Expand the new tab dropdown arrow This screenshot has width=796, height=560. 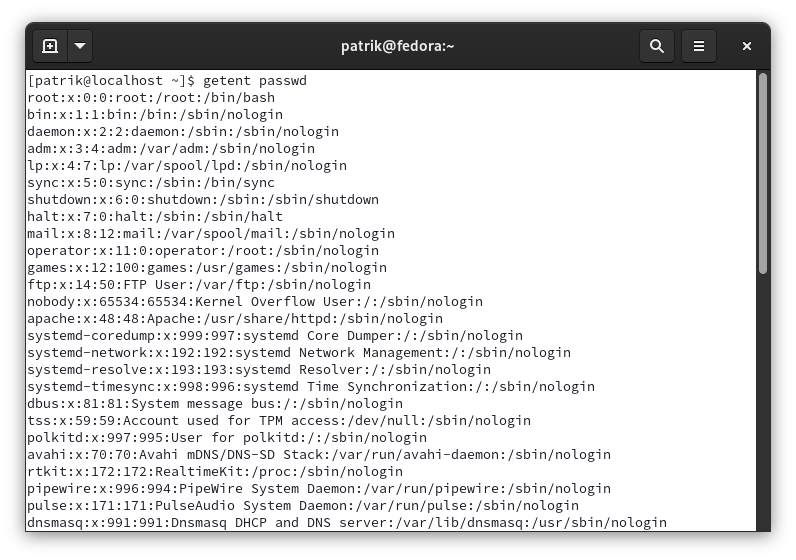pos(80,46)
